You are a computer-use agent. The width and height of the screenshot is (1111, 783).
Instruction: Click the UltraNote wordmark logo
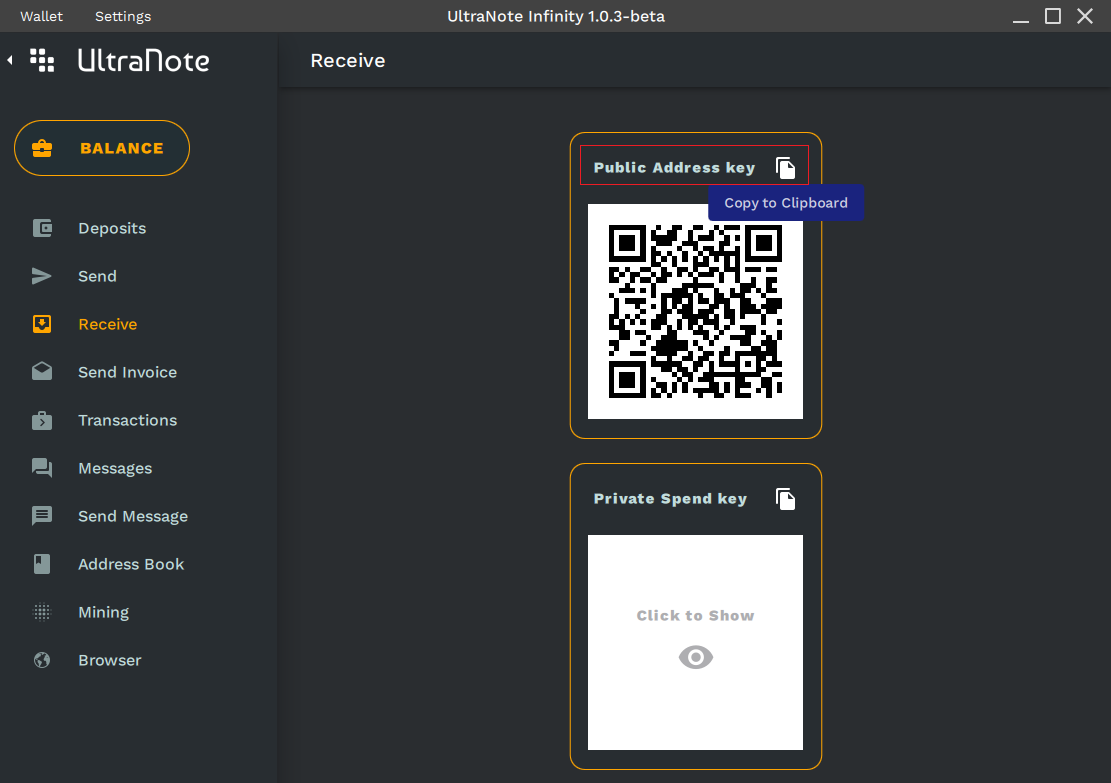pyautogui.click(x=144, y=60)
